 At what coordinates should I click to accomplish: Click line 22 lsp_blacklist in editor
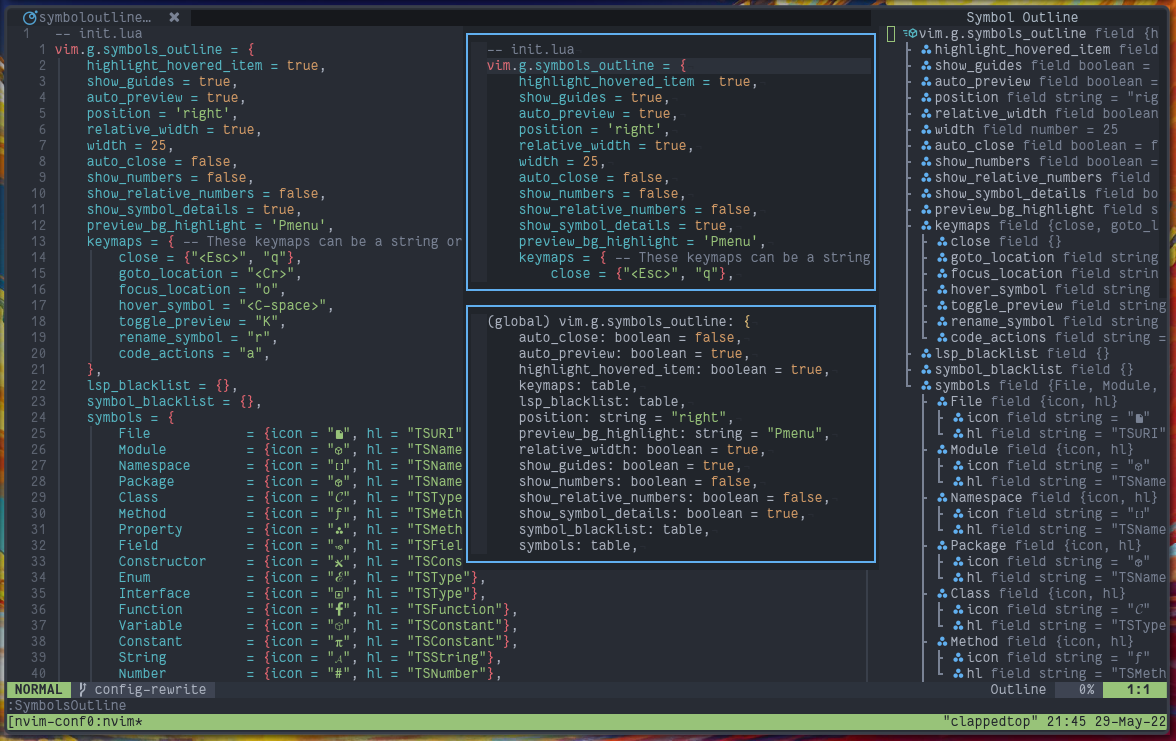click(162, 386)
